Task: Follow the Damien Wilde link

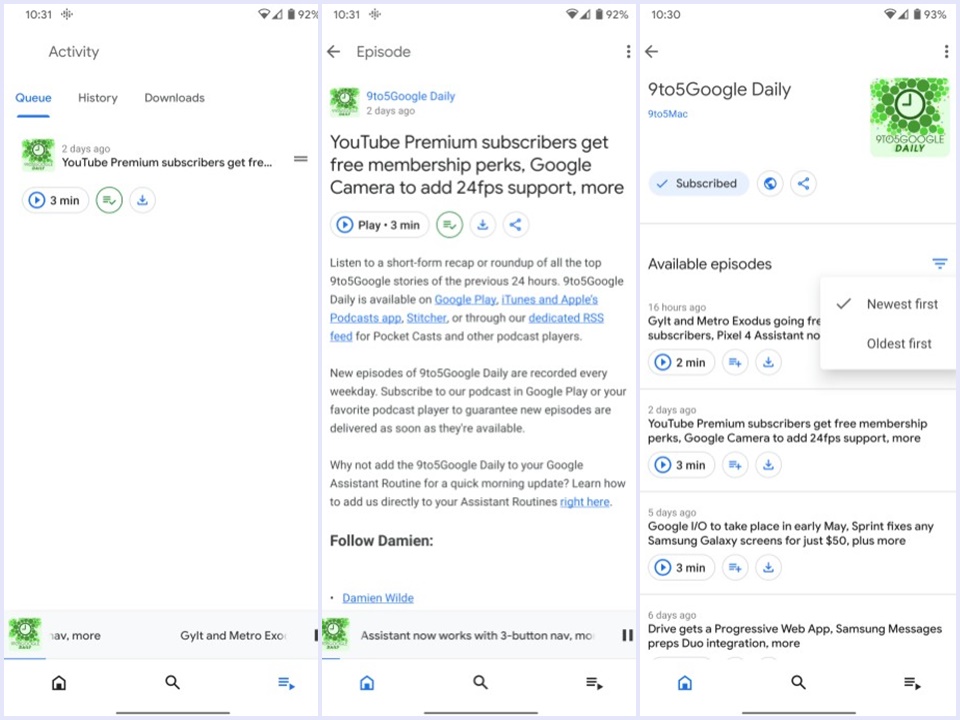Action: [377, 597]
